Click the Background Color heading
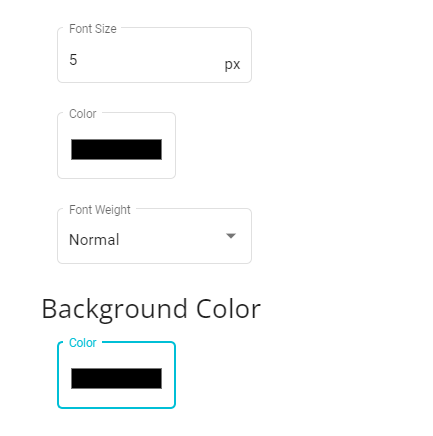Image resolution: width=433 pixels, height=436 pixels. click(151, 309)
